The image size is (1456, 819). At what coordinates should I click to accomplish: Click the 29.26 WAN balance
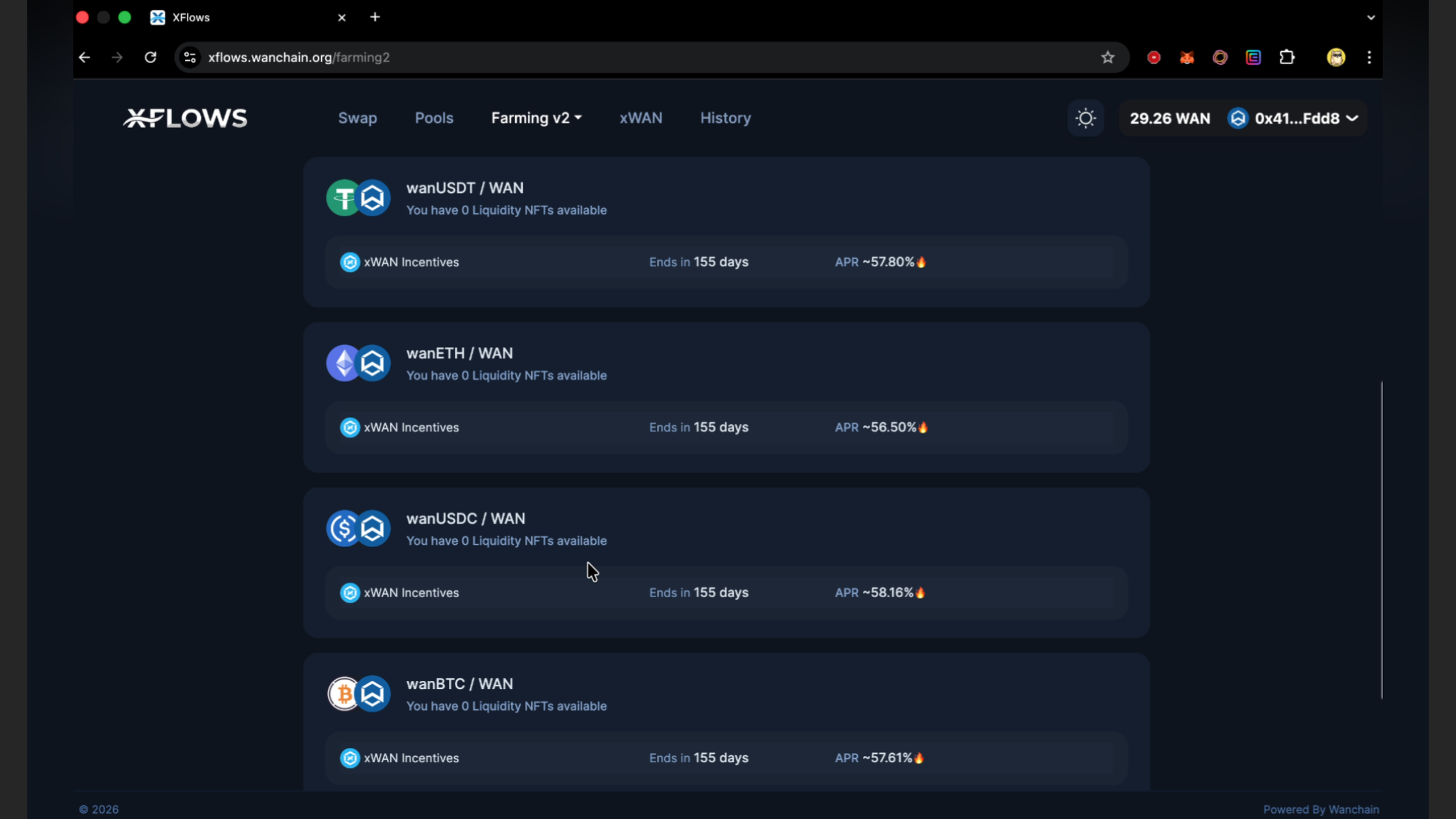[x=1170, y=118]
